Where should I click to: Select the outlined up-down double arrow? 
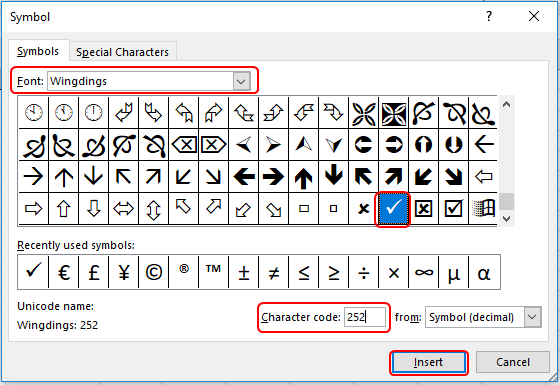point(153,209)
